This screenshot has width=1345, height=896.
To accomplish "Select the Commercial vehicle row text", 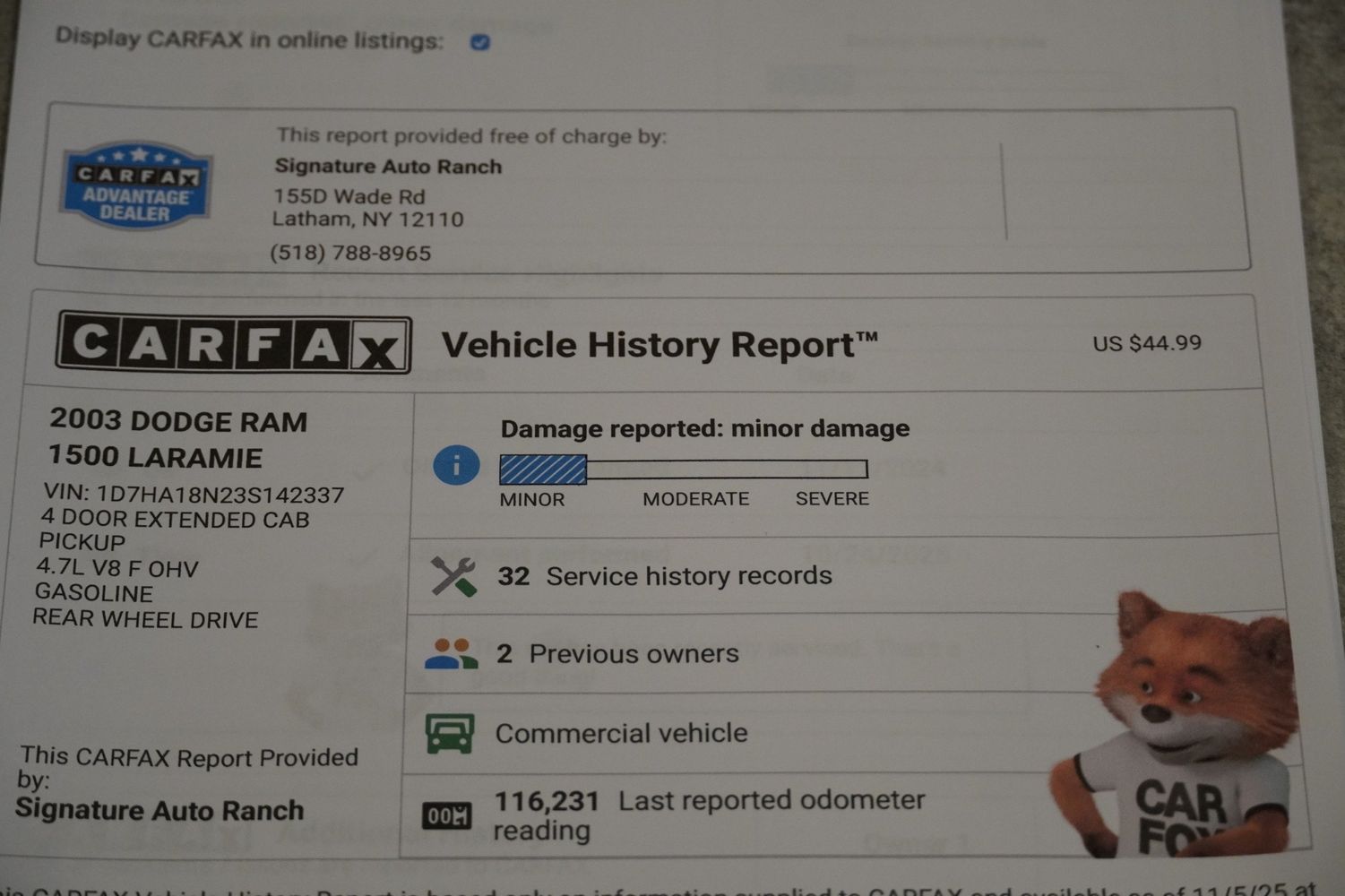I will click(621, 733).
